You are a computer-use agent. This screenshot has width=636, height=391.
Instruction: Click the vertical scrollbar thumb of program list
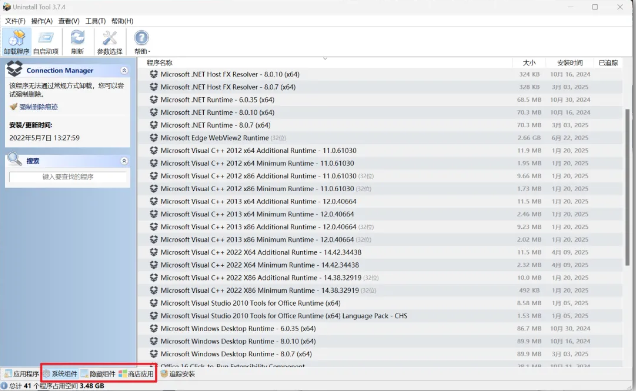(627, 187)
